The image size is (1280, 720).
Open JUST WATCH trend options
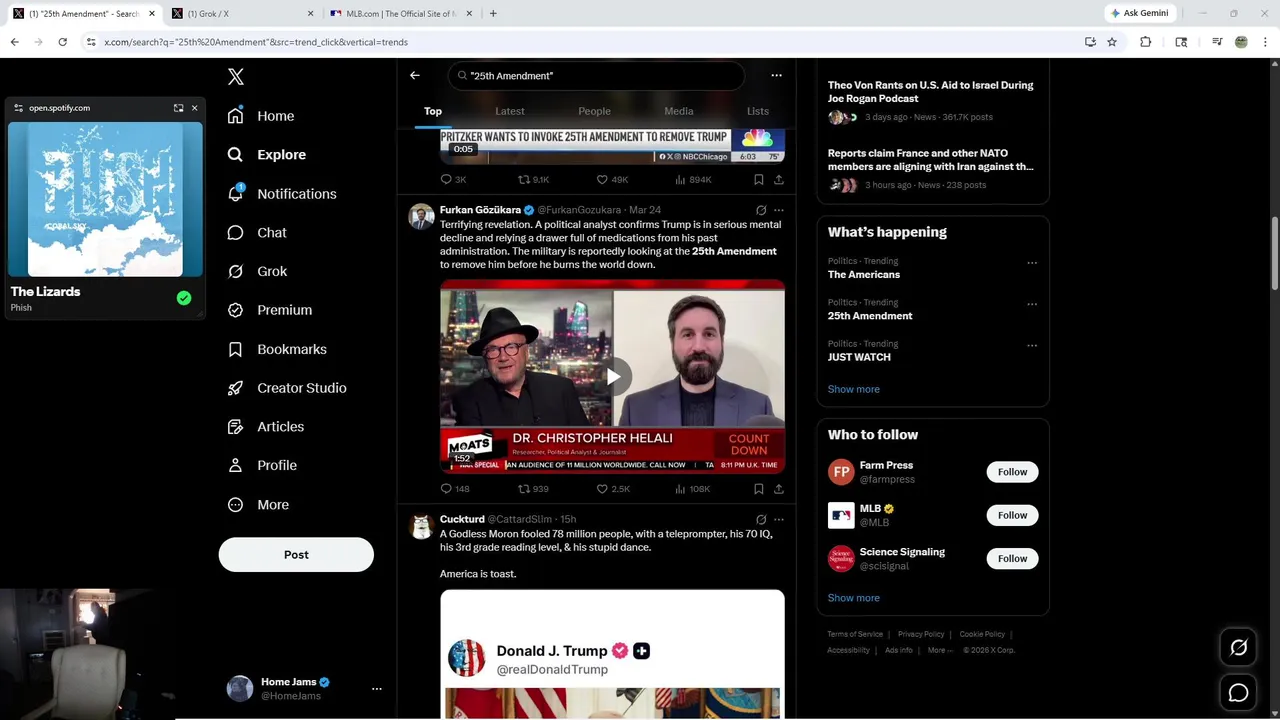pos(1032,346)
